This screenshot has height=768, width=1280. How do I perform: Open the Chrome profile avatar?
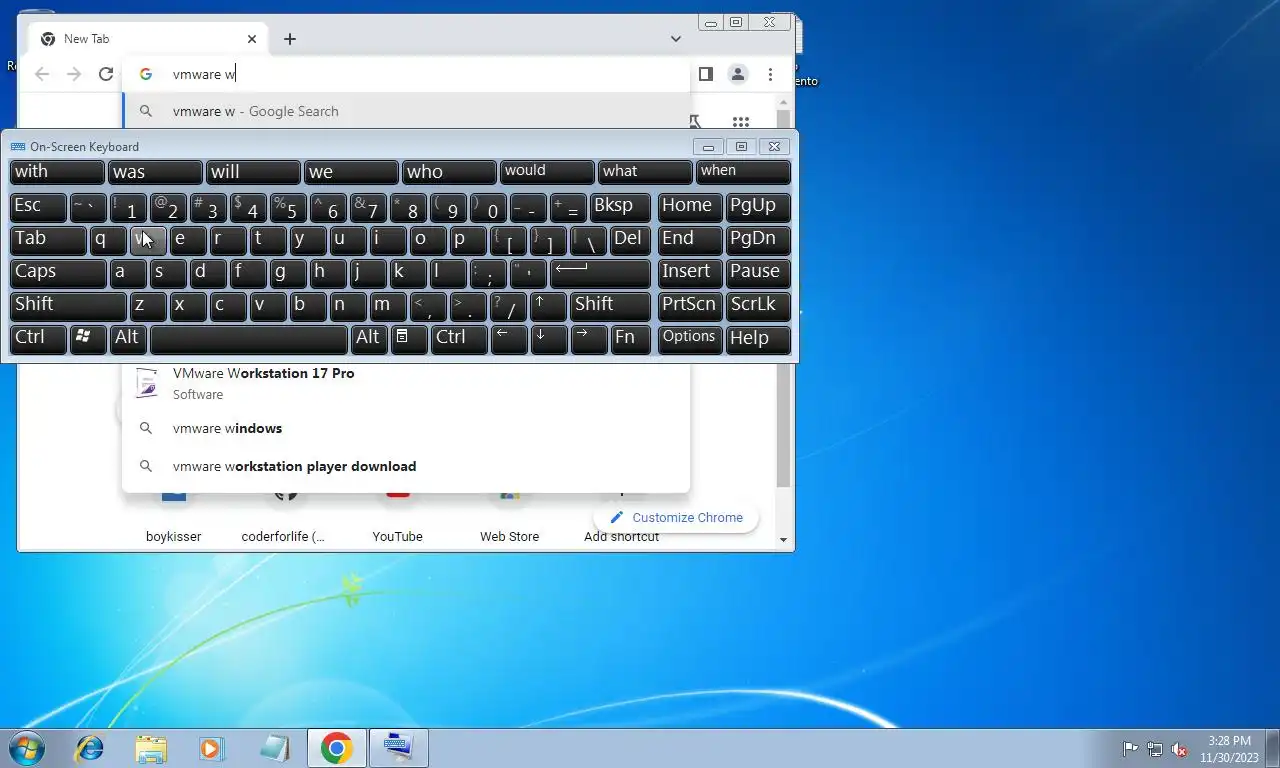738,74
